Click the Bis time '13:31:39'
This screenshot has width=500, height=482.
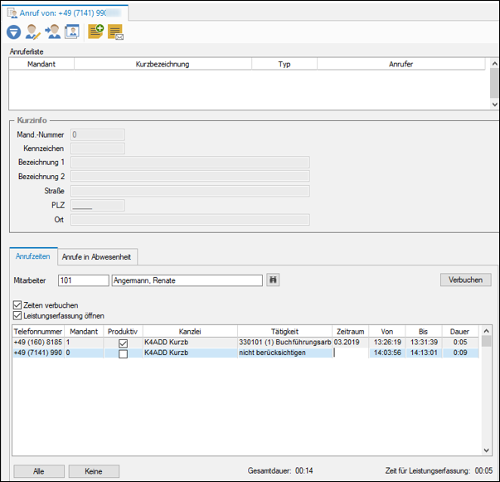tap(423, 342)
